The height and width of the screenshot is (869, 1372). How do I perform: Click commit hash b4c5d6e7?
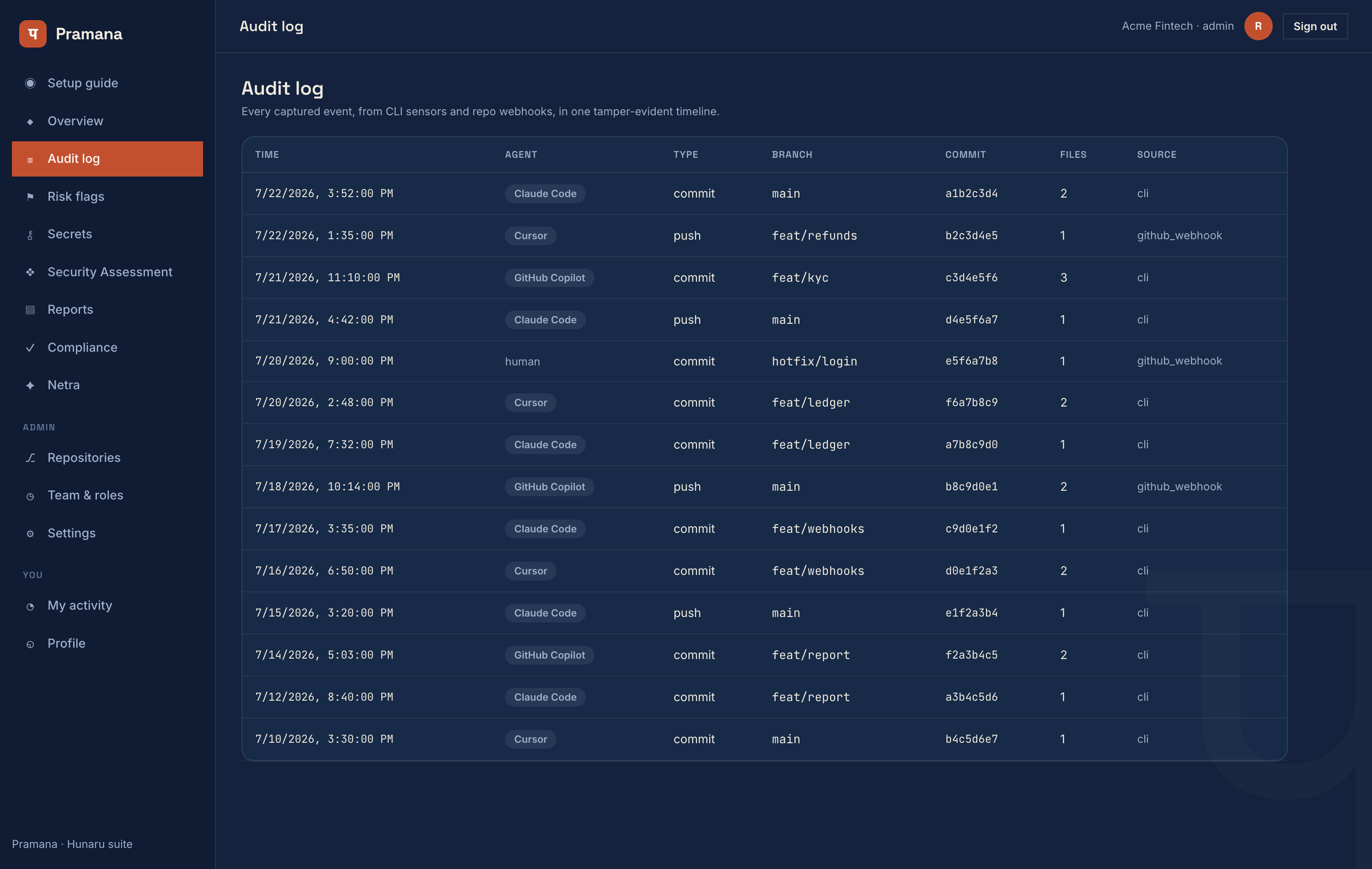click(971, 739)
